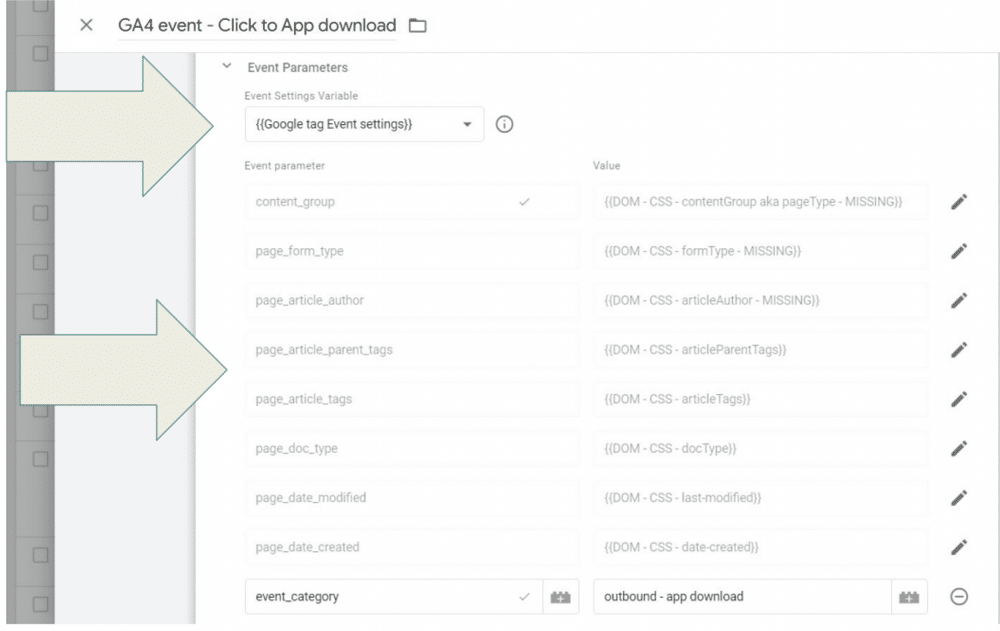1000x631 pixels.
Task: Edit page_doc_type row using pencil icon
Action: [959, 449]
